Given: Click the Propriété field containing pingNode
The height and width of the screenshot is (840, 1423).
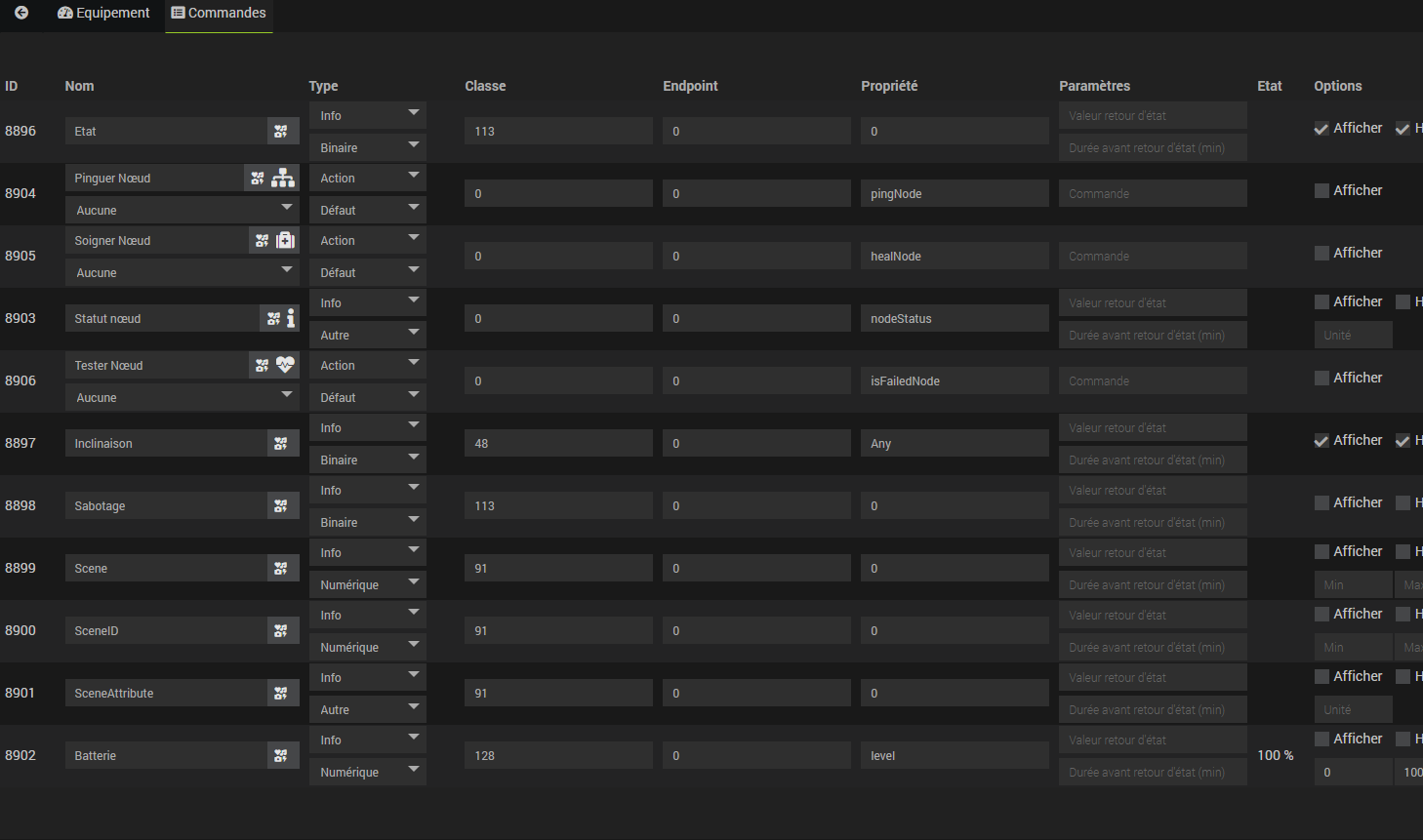Looking at the screenshot, I should pyautogui.click(x=954, y=194).
